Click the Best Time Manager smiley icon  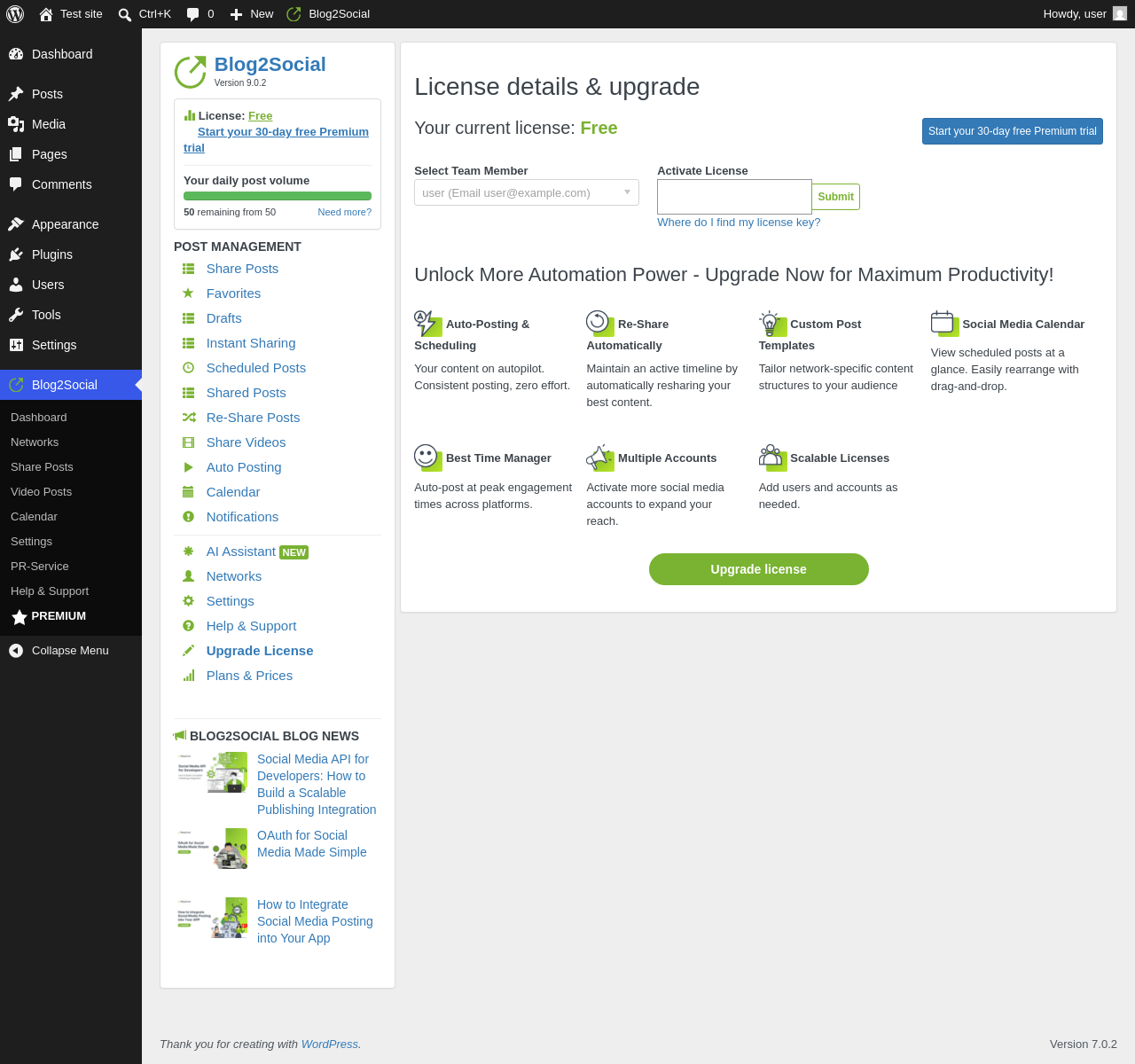pos(427,458)
